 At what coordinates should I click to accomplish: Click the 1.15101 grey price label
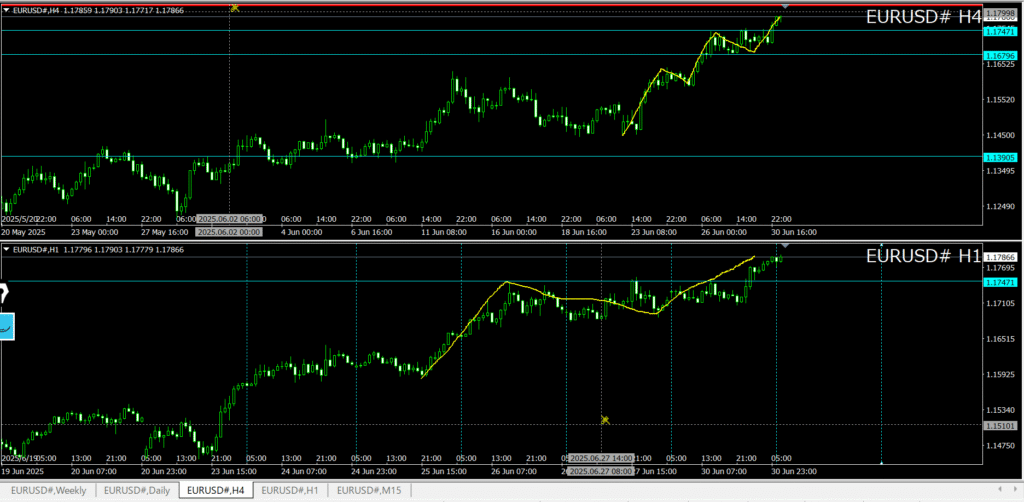[x=1000, y=425]
